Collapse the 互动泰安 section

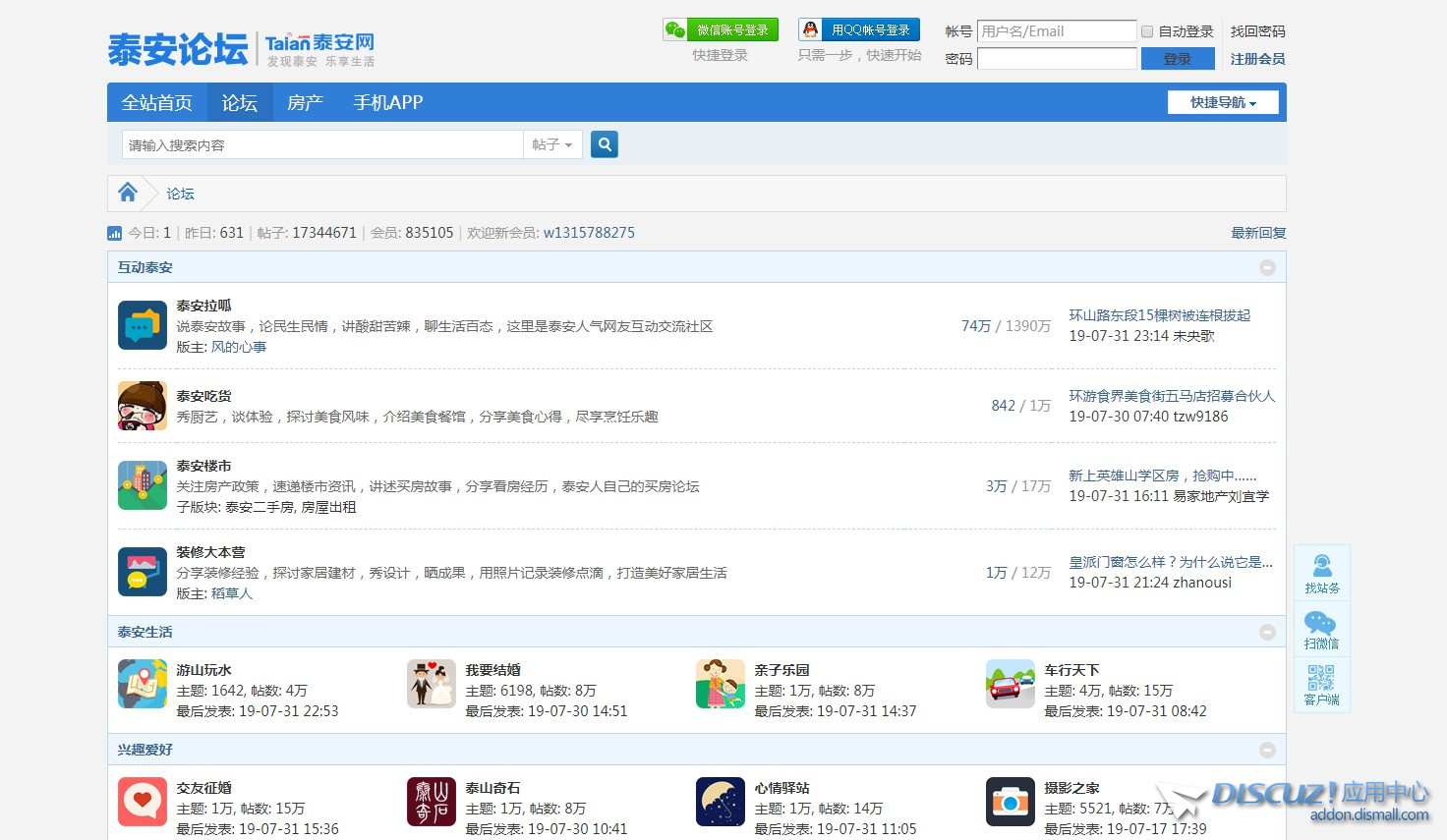(1267, 267)
